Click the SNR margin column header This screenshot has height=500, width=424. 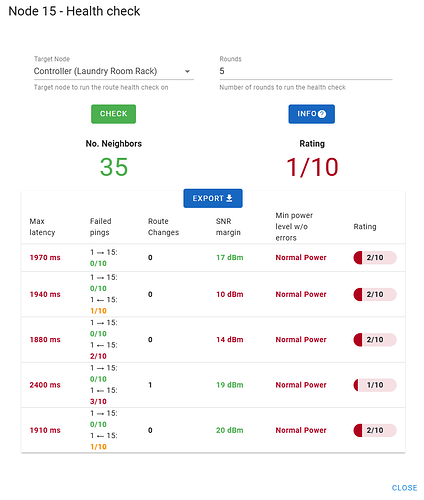pyautogui.click(x=228, y=227)
